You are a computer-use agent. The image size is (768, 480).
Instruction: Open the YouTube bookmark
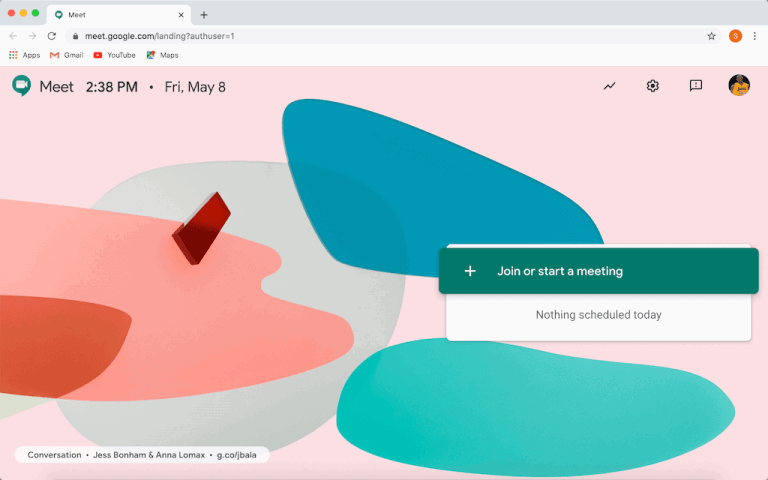[x=114, y=55]
